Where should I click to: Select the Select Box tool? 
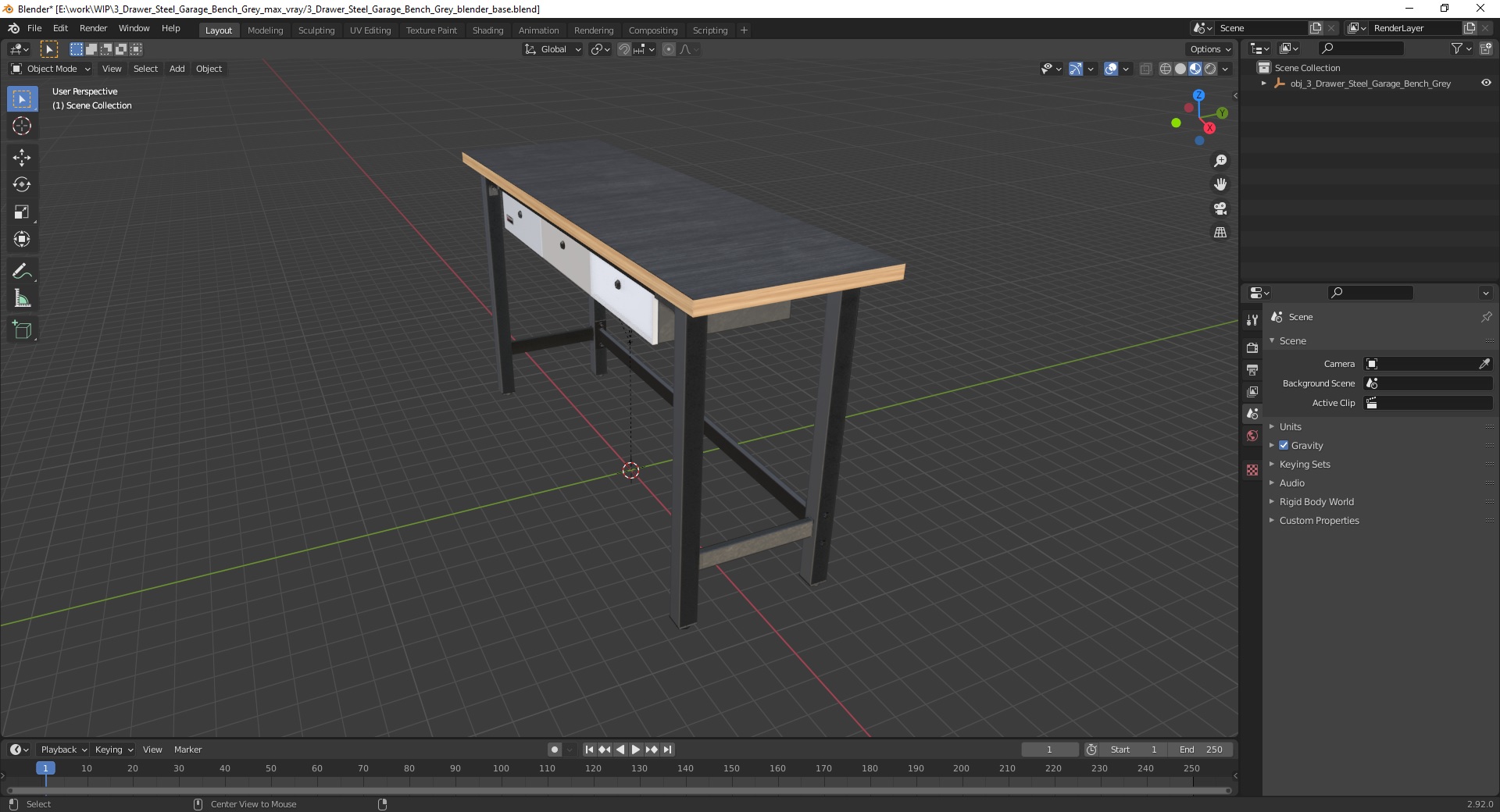point(22,99)
